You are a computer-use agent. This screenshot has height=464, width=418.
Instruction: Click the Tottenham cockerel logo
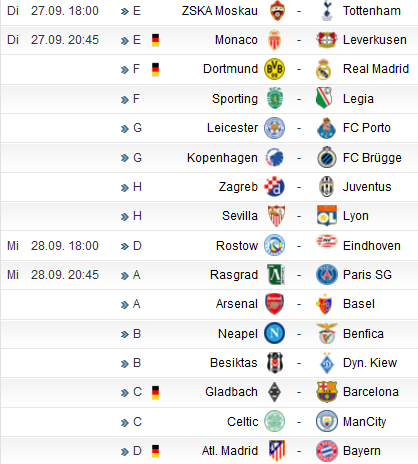[x=327, y=11]
